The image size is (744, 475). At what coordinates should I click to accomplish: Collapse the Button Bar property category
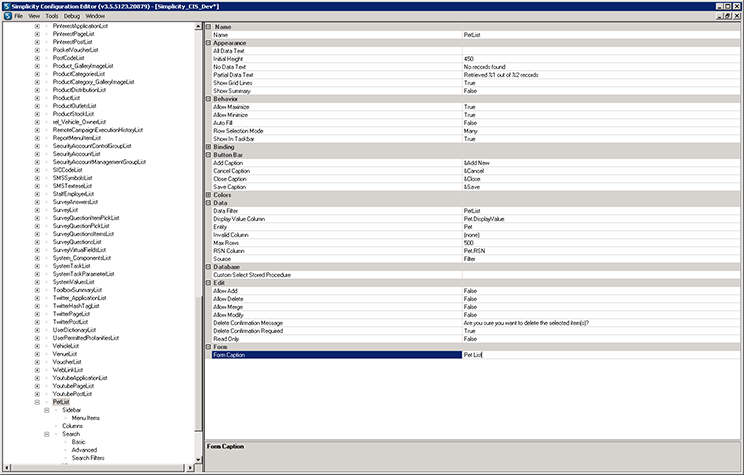pyautogui.click(x=208, y=155)
